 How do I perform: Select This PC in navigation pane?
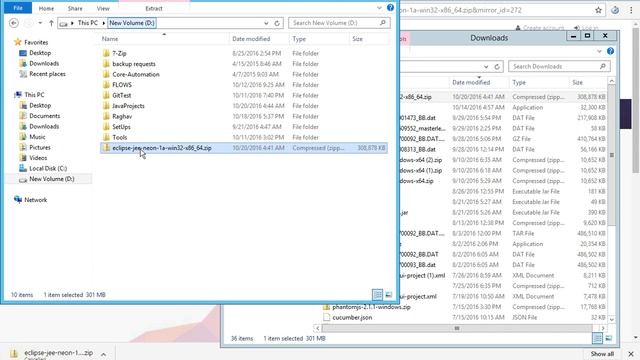34,95
